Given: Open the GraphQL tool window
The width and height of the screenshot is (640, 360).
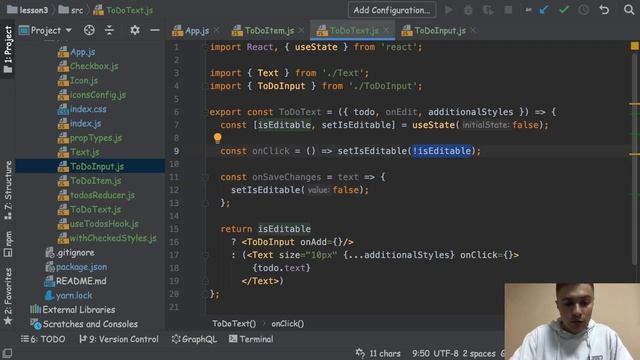Looking at the screenshot, I should pos(194,339).
